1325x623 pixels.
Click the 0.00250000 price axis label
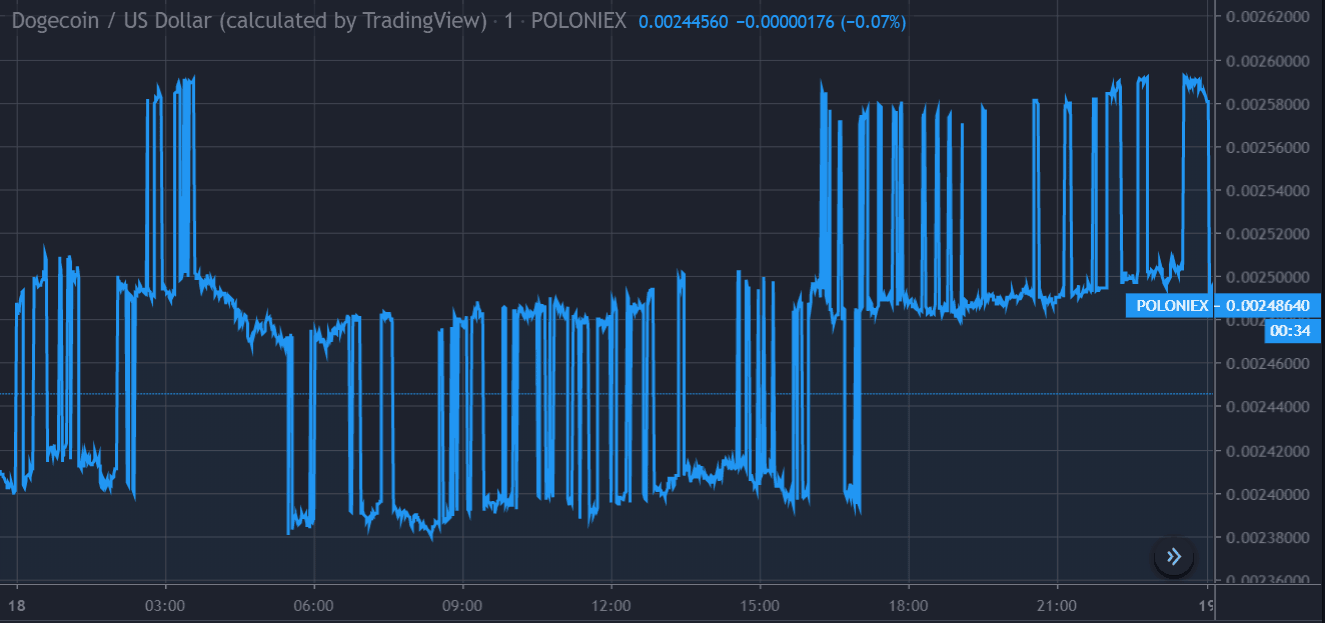point(1267,277)
